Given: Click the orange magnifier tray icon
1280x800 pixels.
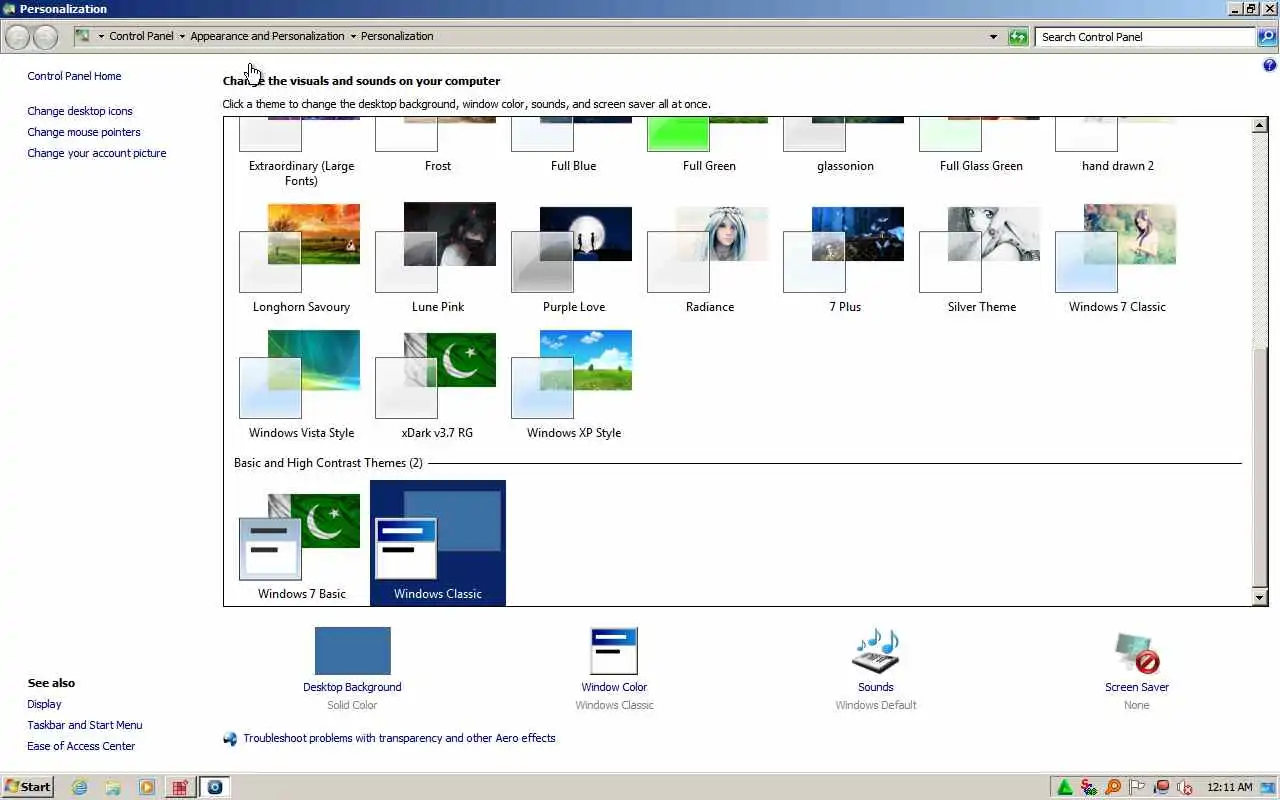Looking at the screenshot, I should pos(1112,787).
